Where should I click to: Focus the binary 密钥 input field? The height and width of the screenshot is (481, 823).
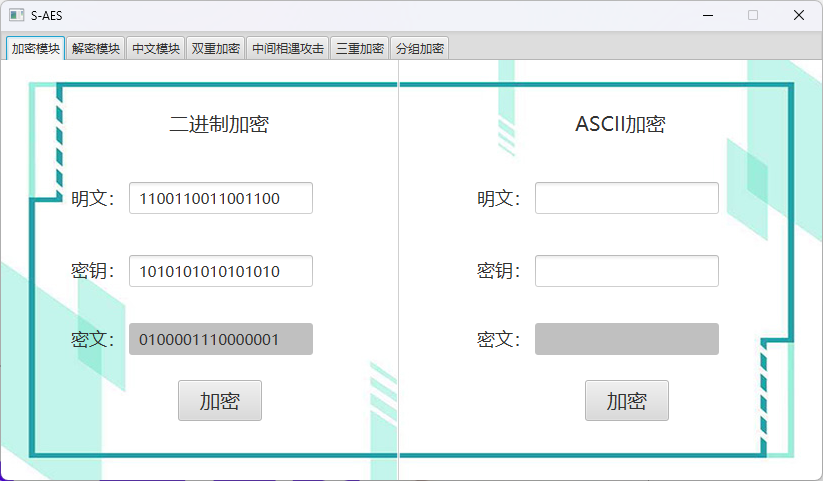pos(220,271)
